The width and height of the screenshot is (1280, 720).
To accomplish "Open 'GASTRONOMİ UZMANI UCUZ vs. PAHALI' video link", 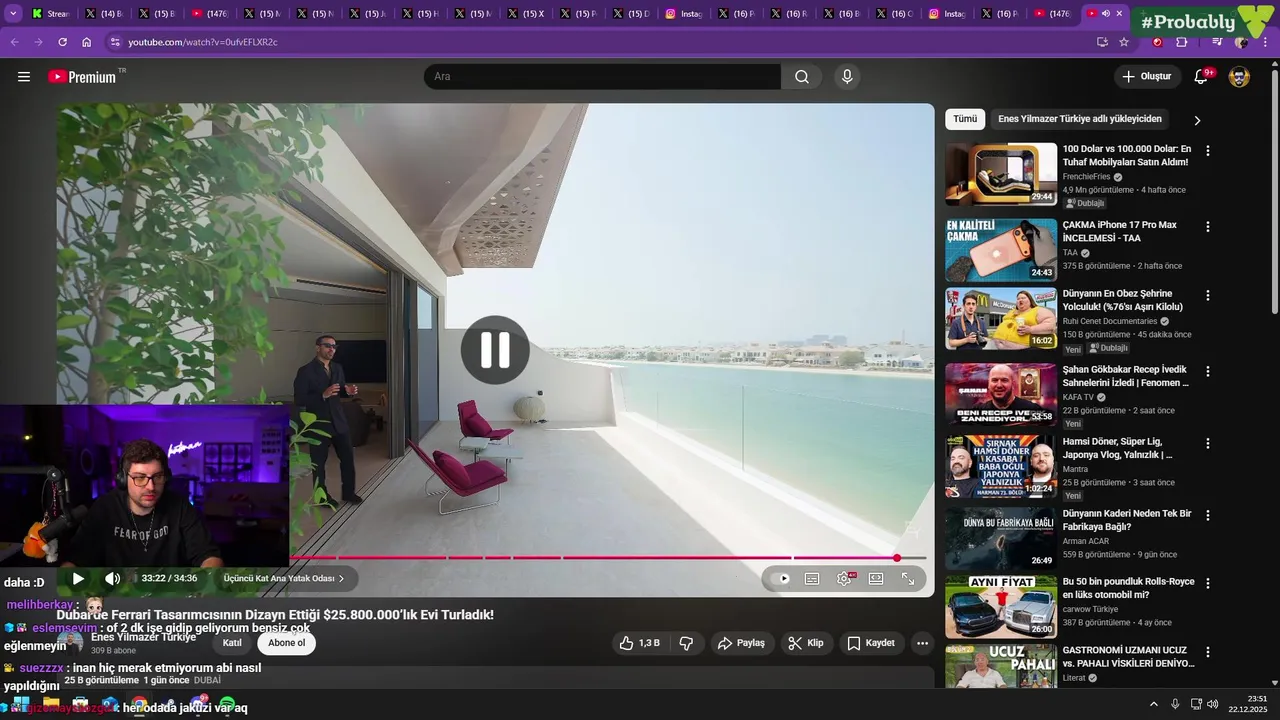I will [1129, 656].
